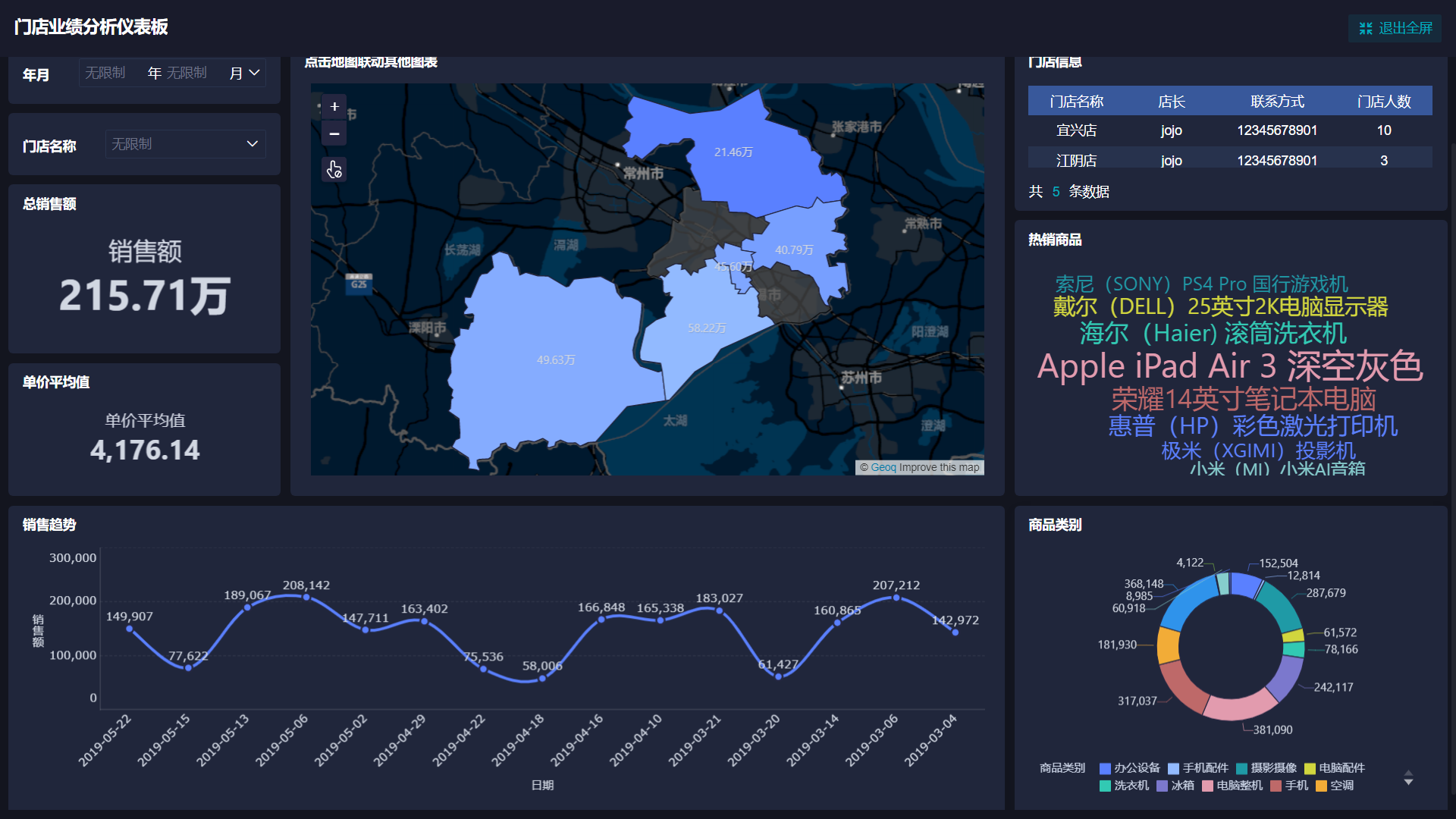Image resolution: width=1456 pixels, height=819 pixels.
Task: Expand the 门店名称 filter dropdown
Action: click(x=185, y=144)
